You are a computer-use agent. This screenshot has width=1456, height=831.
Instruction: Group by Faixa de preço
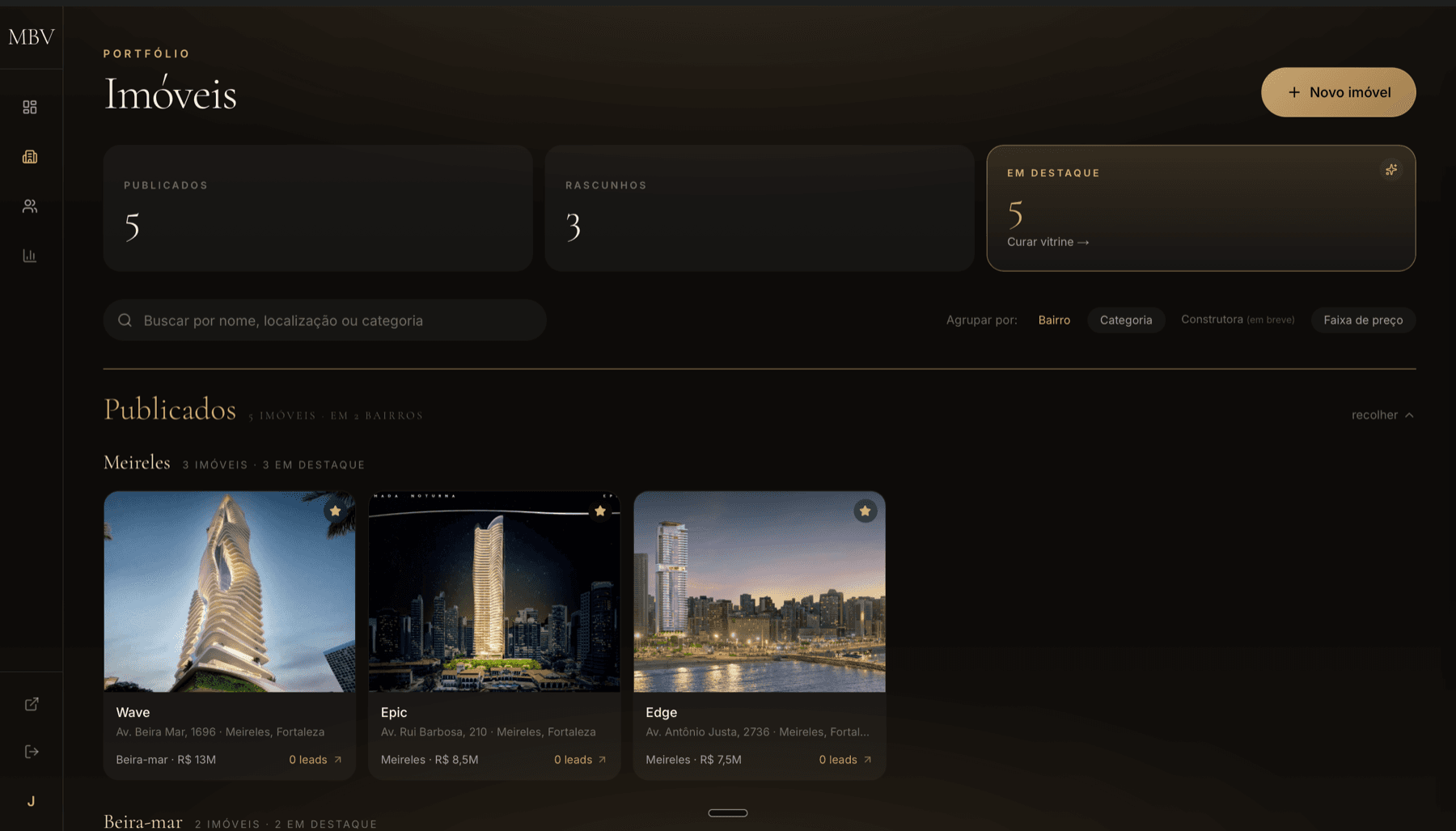pos(1363,320)
